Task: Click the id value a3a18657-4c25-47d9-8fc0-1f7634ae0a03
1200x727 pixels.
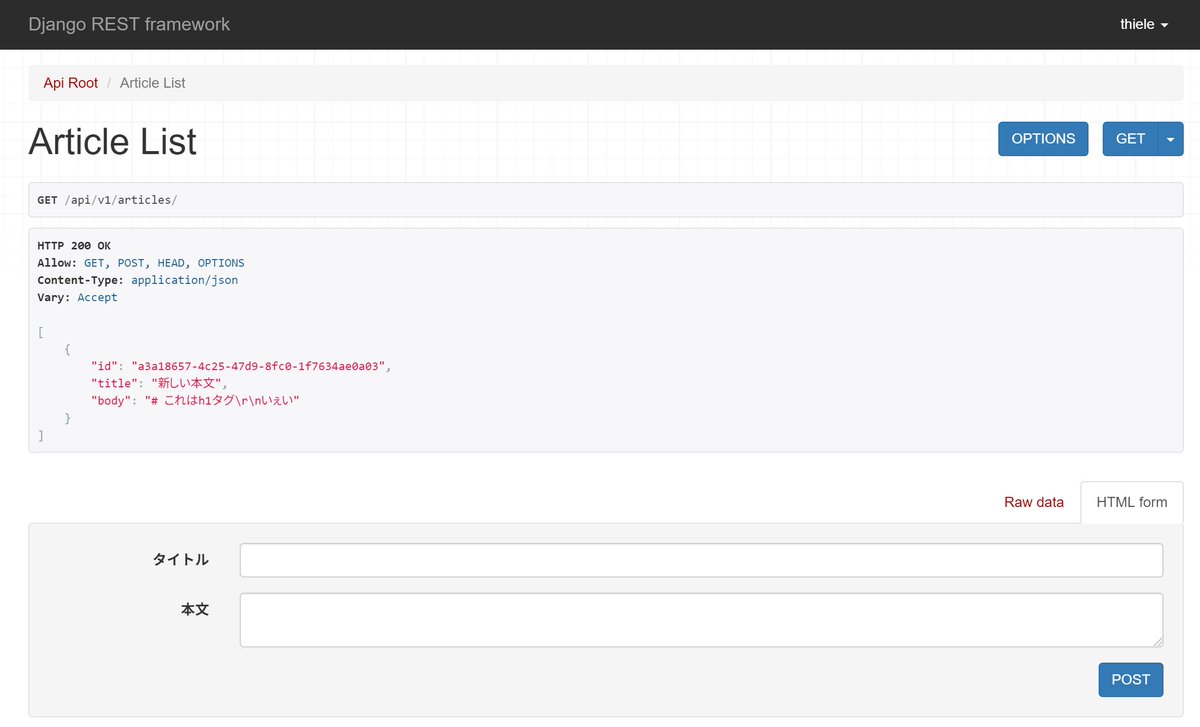Action: point(258,366)
